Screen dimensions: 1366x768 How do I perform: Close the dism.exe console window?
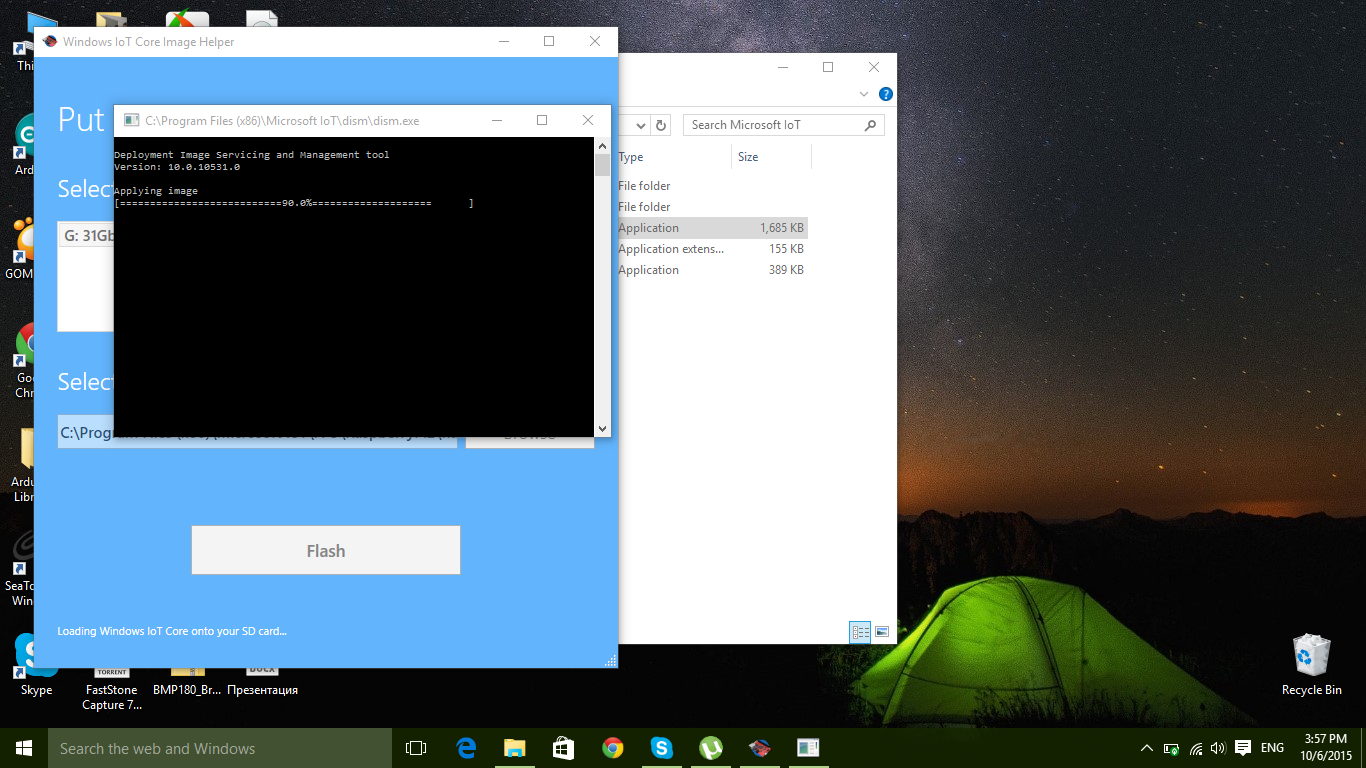coord(588,120)
